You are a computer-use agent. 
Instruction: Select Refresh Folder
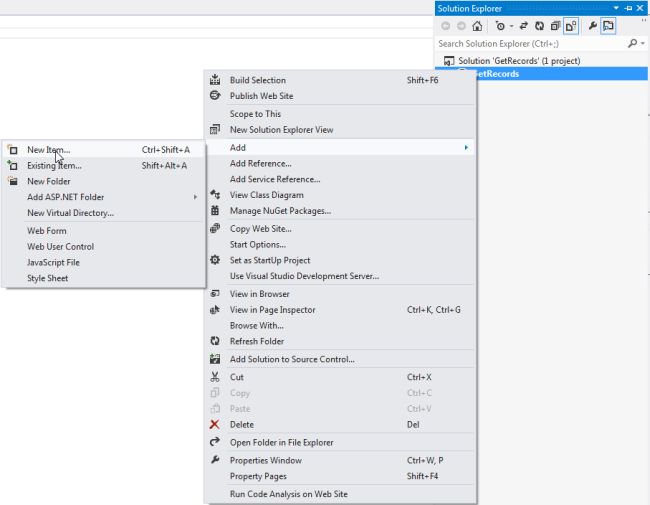(340, 341)
